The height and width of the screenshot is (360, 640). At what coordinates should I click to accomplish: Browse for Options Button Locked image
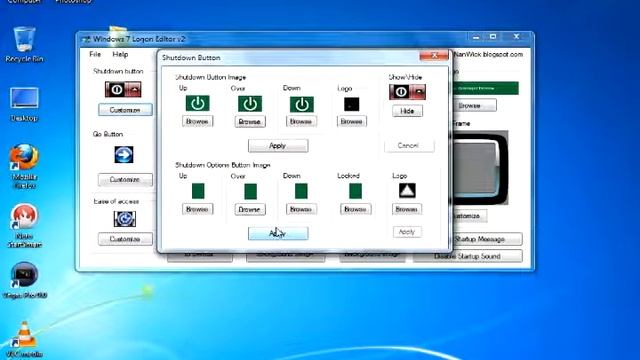(x=355, y=209)
